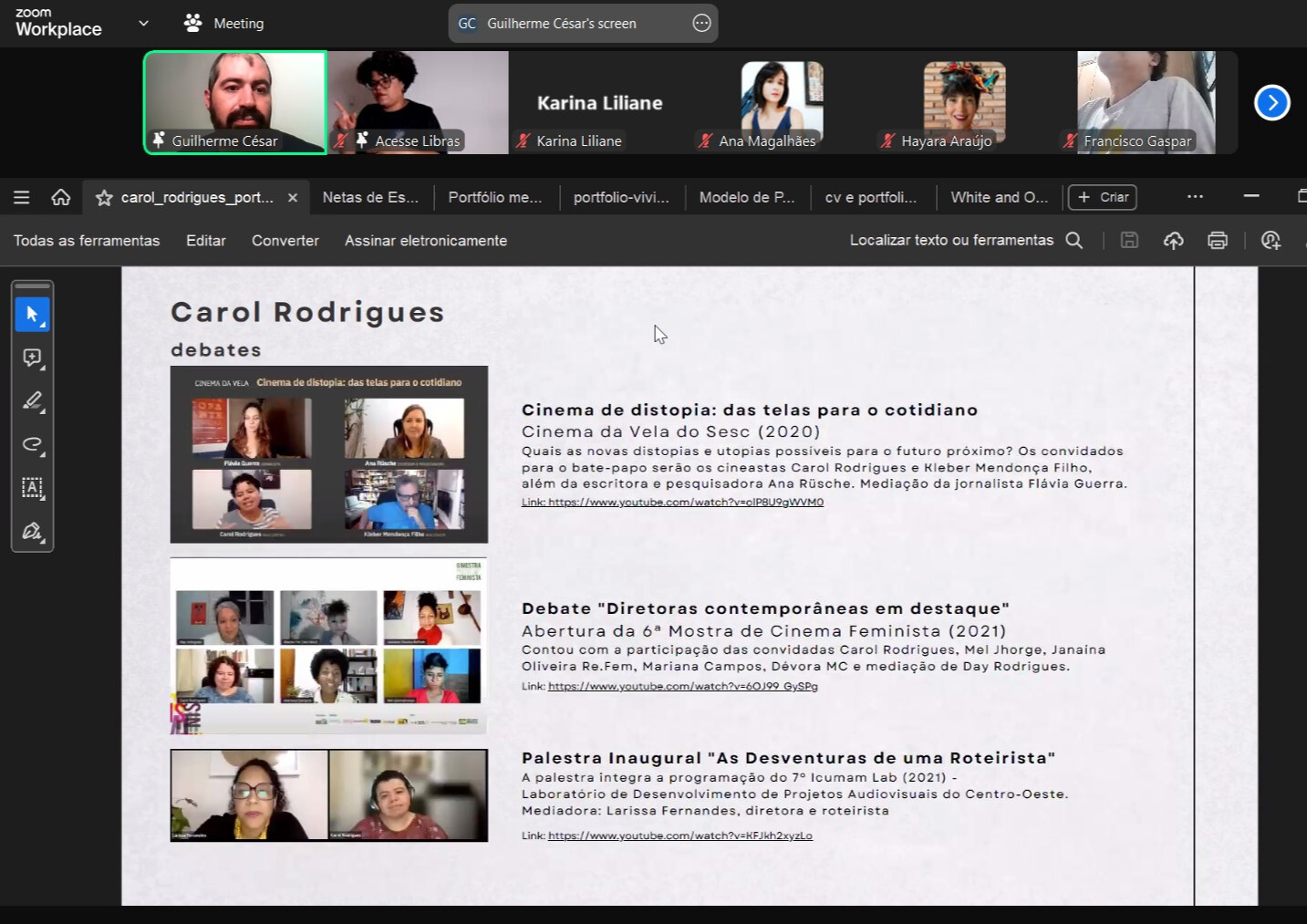
Task: Click the Criar new tab button
Action: click(x=1103, y=197)
